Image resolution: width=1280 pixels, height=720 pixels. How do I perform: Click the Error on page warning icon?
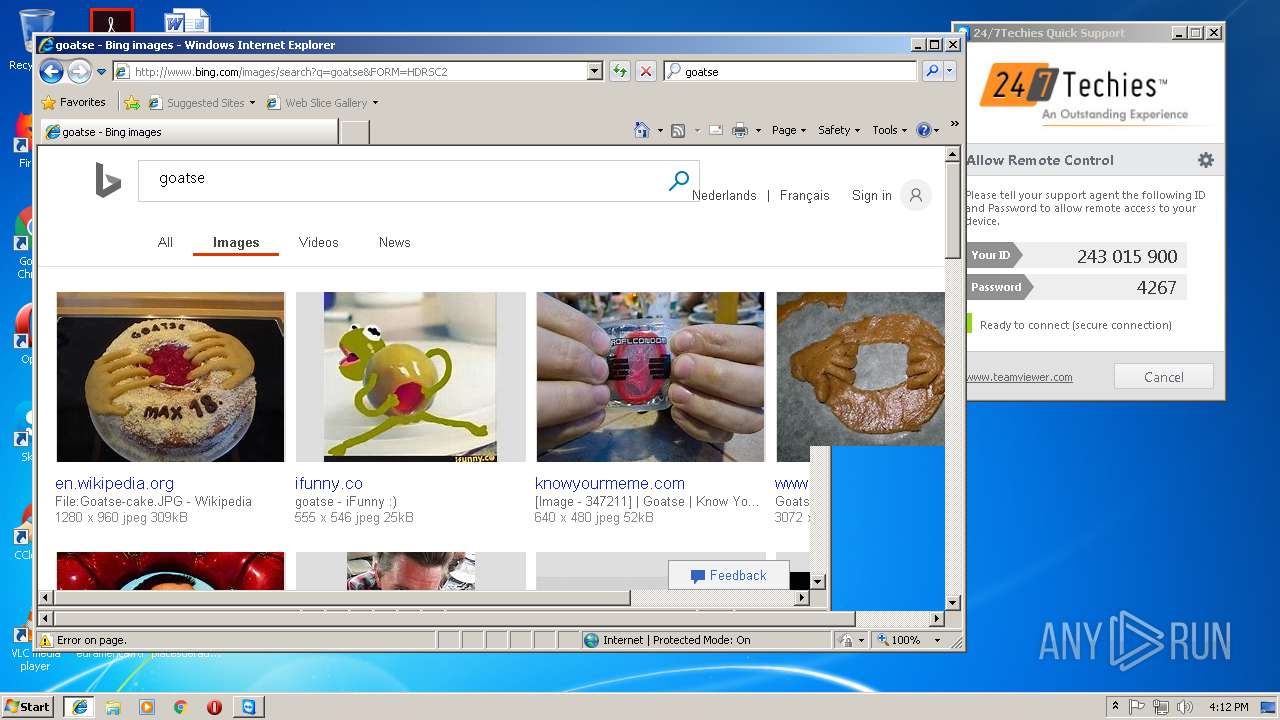(x=45, y=640)
